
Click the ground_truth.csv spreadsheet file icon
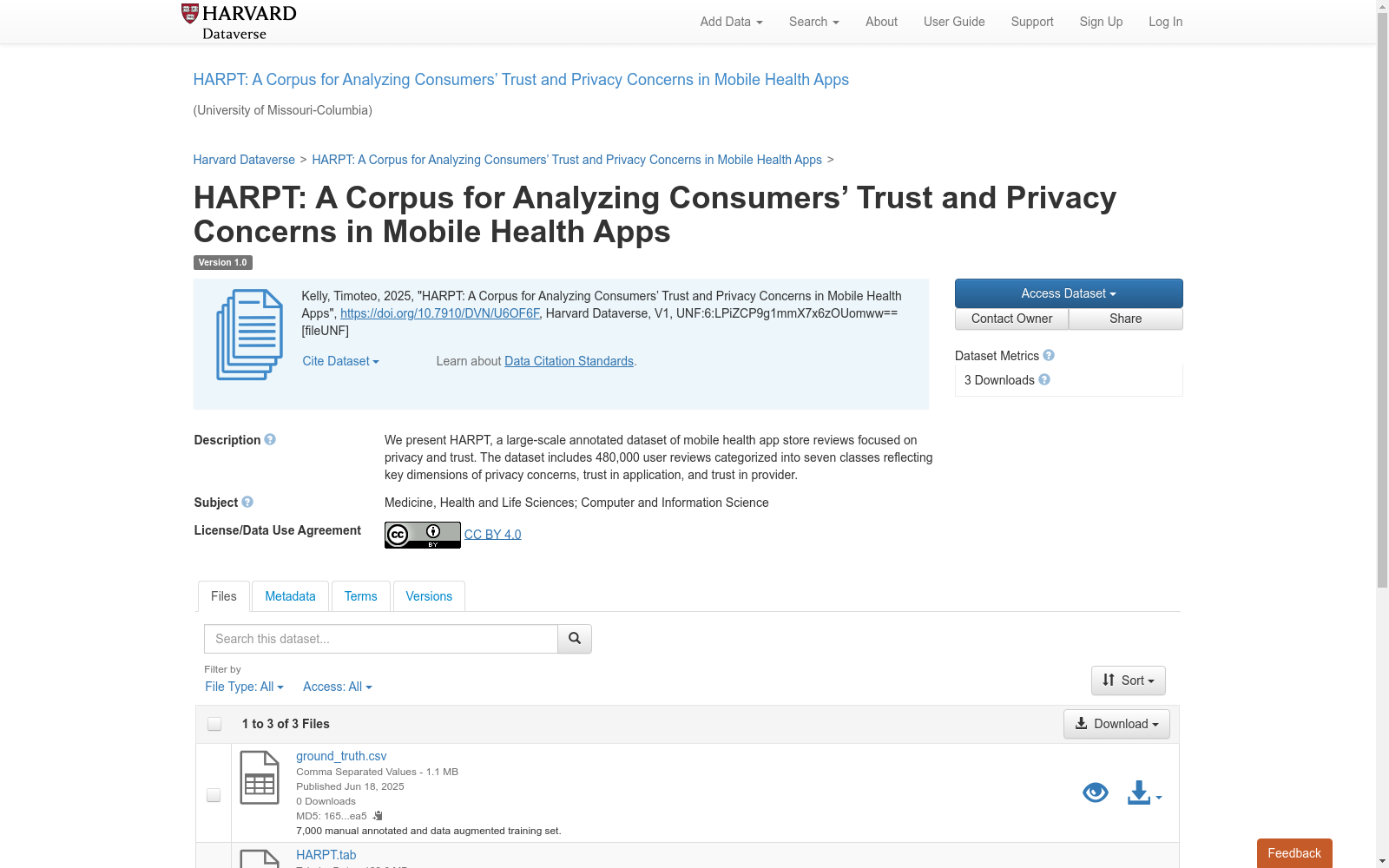(259, 778)
